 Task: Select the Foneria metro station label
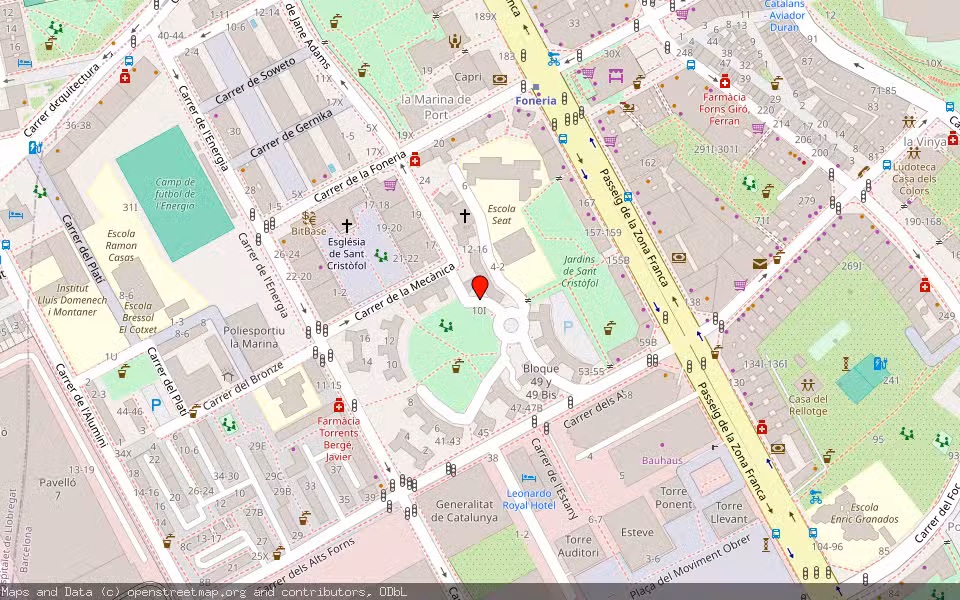pos(536,100)
